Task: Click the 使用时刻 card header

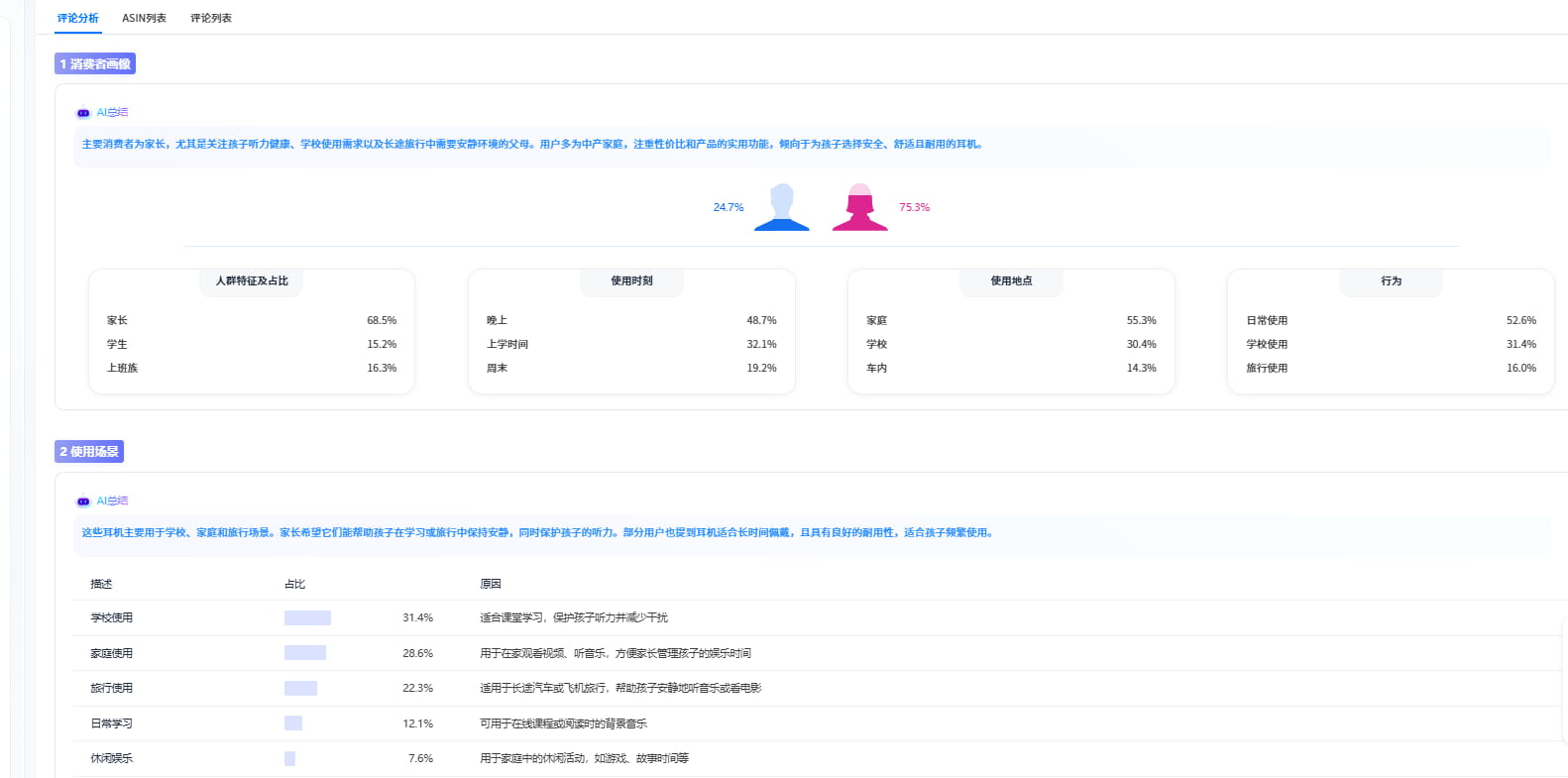Action: point(631,281)
